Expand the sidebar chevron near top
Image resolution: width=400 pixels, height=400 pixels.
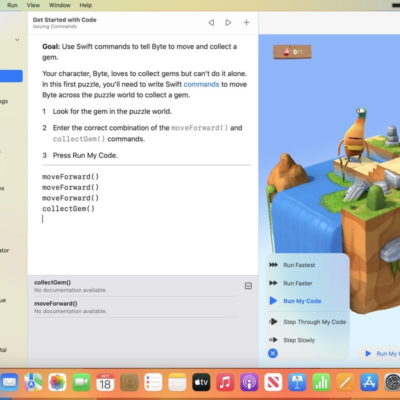coord(17,40)
